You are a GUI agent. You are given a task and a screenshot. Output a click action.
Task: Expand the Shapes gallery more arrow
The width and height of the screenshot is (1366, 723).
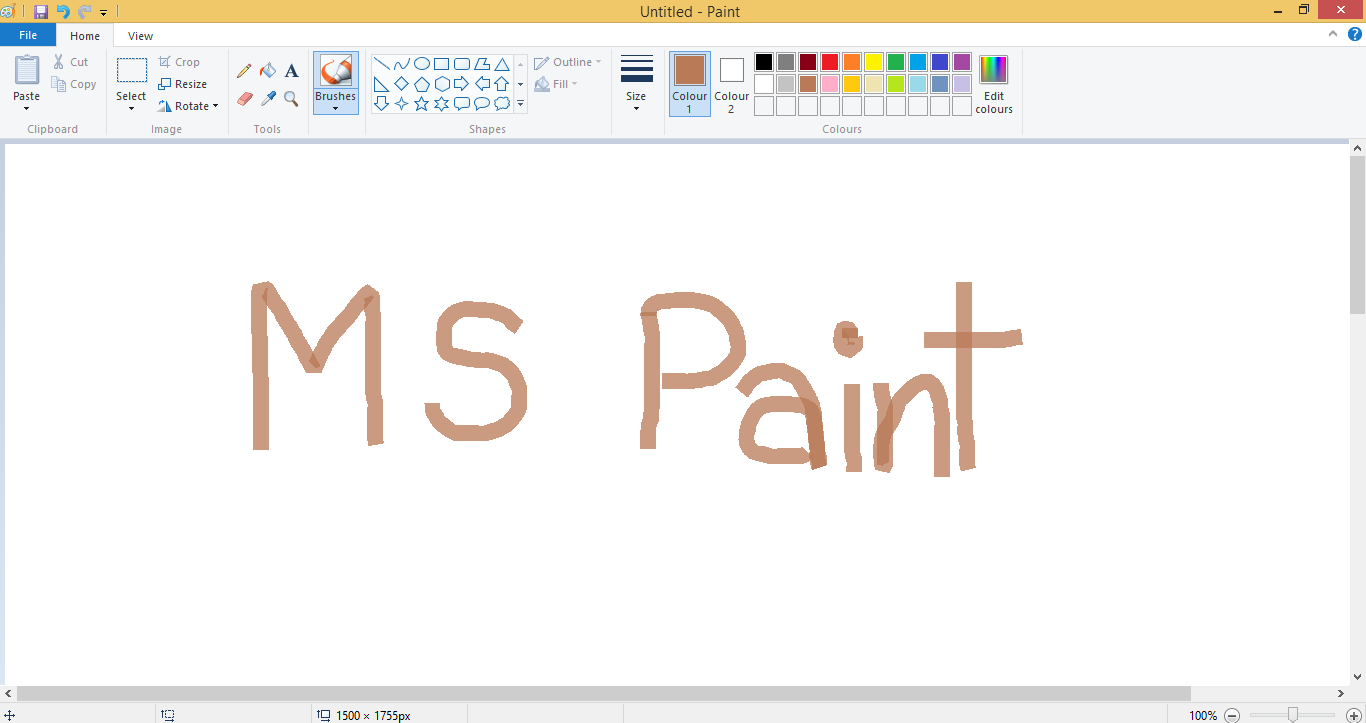pos(520,103)
